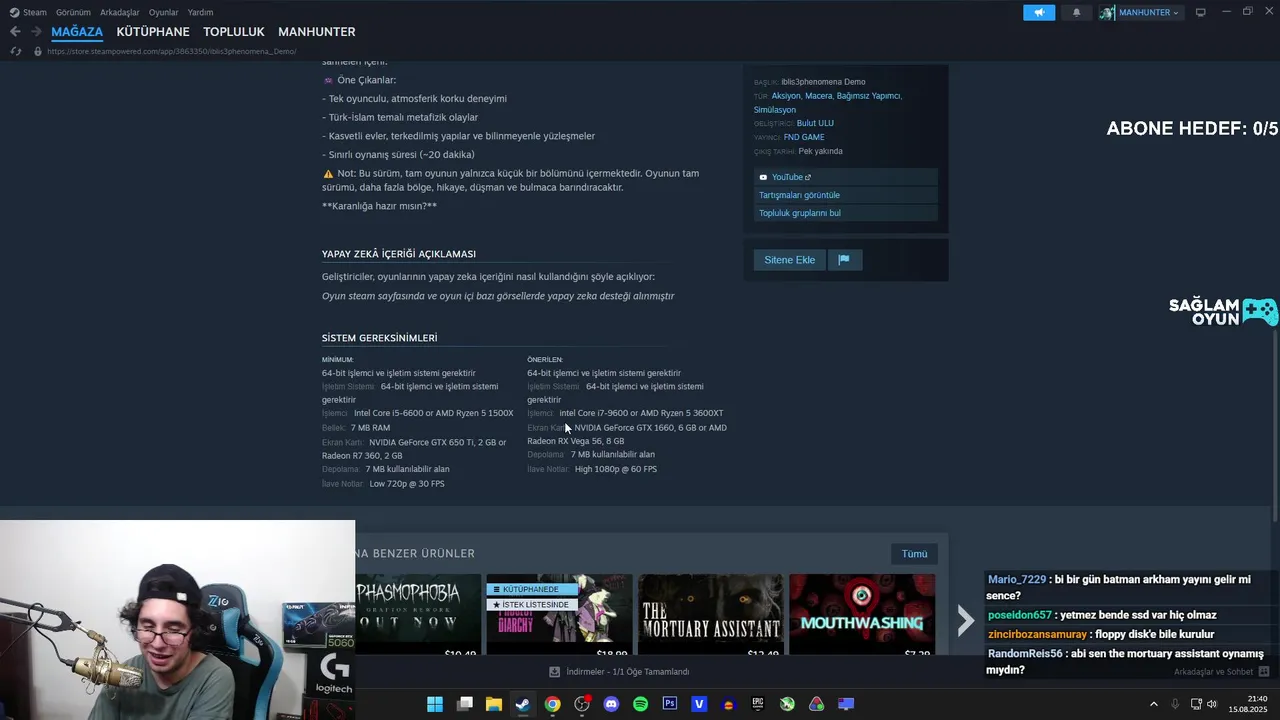Screen dimensions: 1280x720
Task: Open Tartışmaları görüntüle link
Action: (846, 195)
